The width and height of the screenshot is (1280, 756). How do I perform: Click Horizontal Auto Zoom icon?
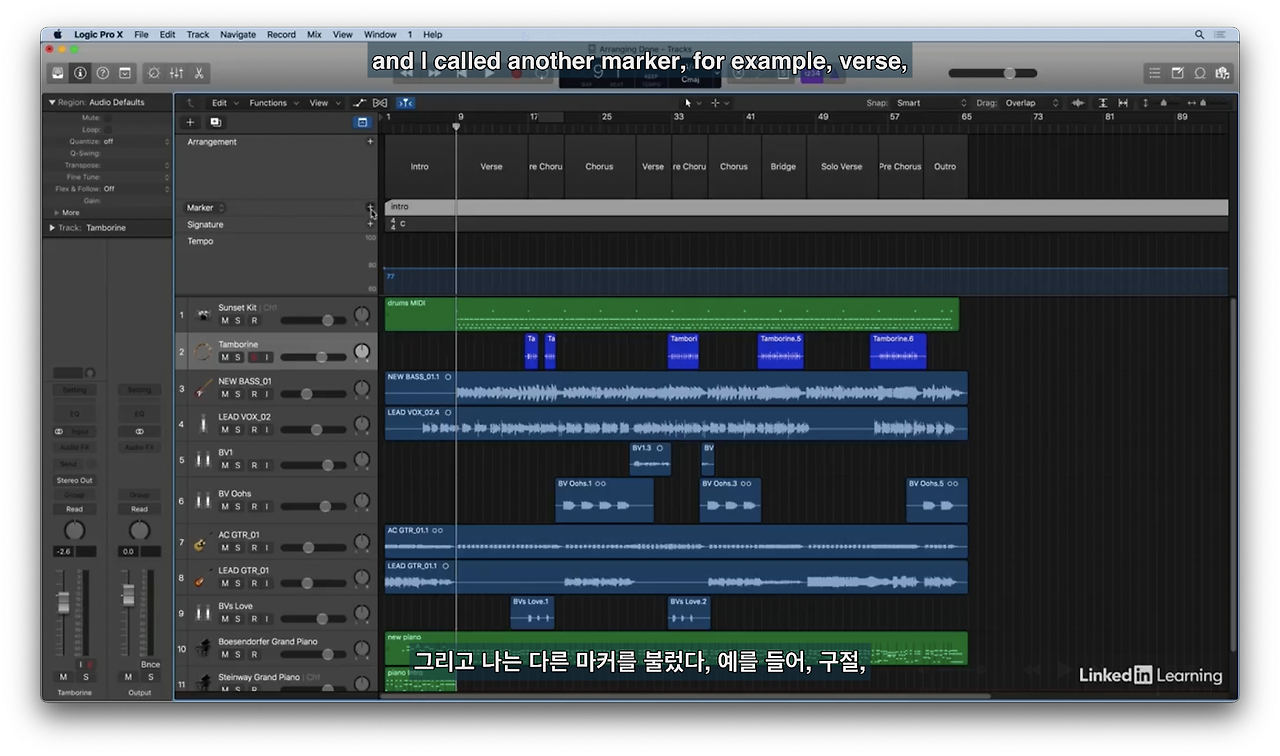tap(1123, 103)
